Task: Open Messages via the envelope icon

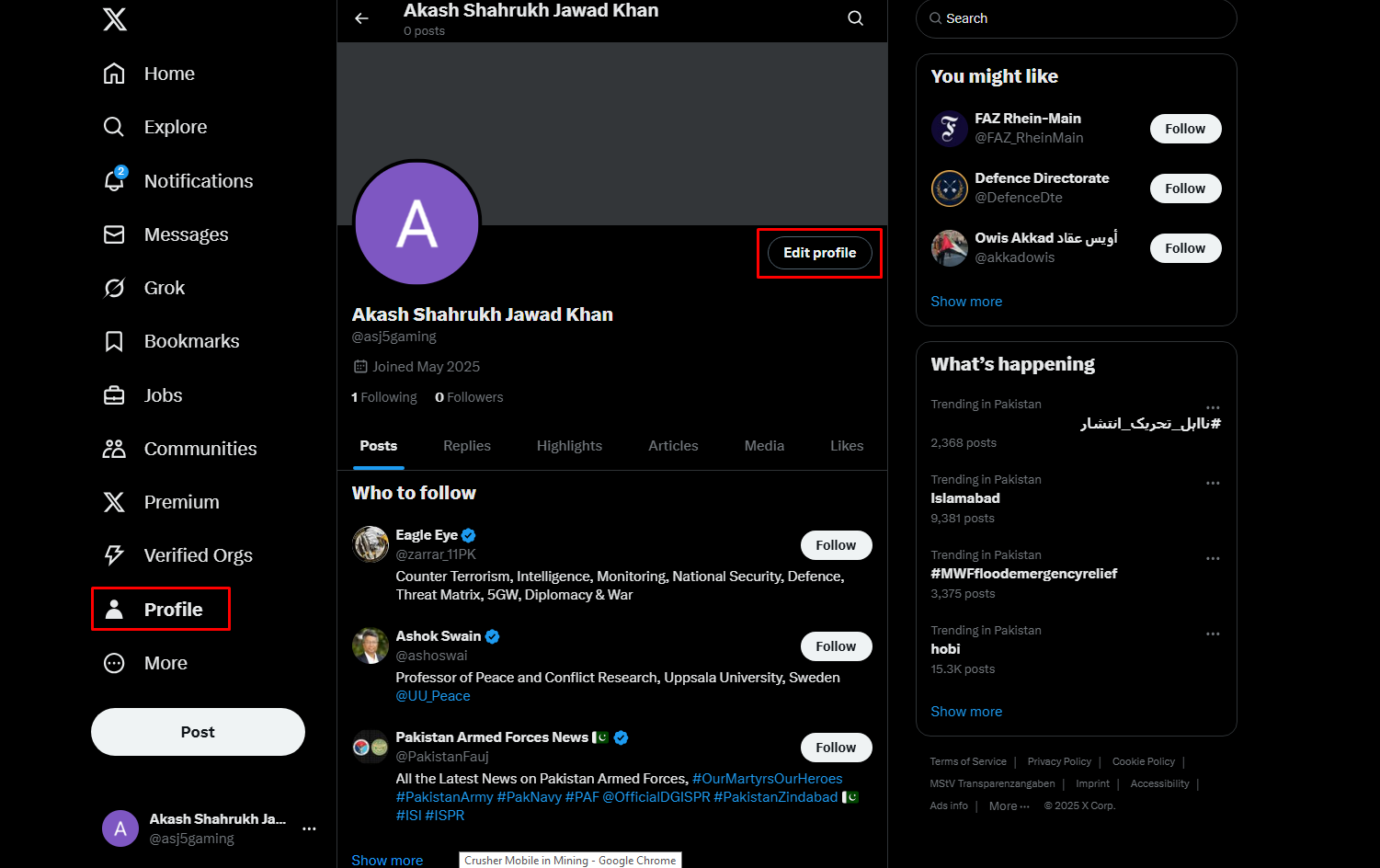Action: 114,234
